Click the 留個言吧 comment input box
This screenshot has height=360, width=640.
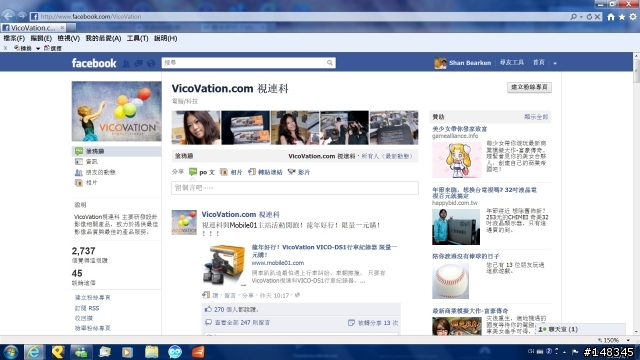[x=295, y=188]
